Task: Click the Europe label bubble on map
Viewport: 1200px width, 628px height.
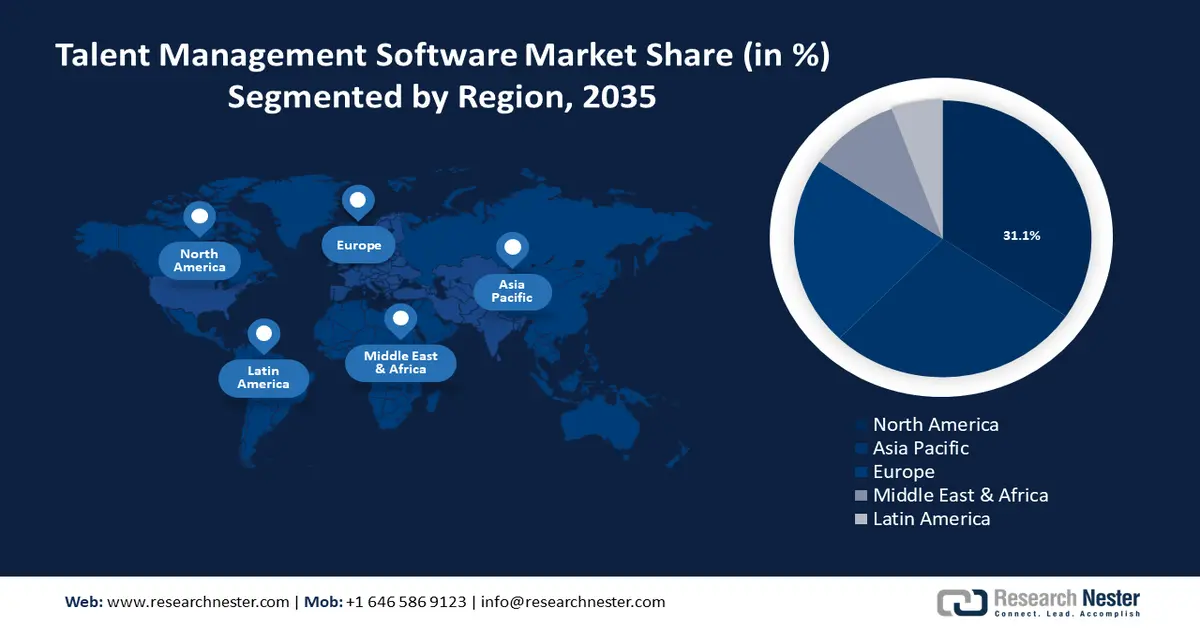Action: click(358, 245)
